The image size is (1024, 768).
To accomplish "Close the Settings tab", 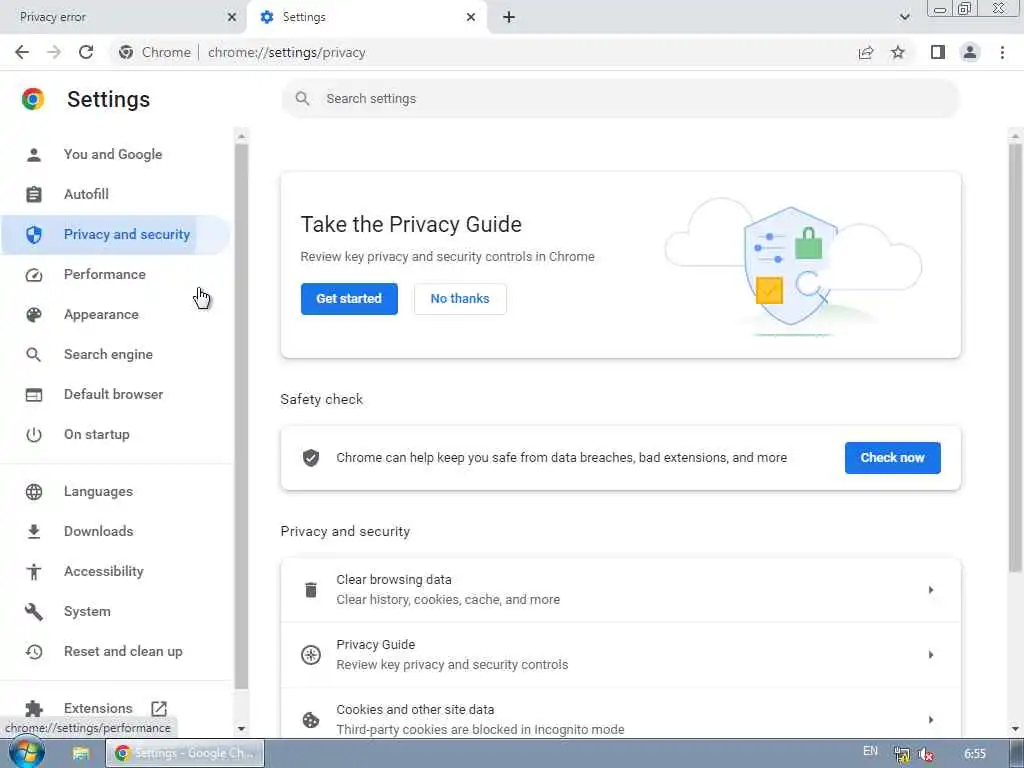I will (x=471, y=17).
